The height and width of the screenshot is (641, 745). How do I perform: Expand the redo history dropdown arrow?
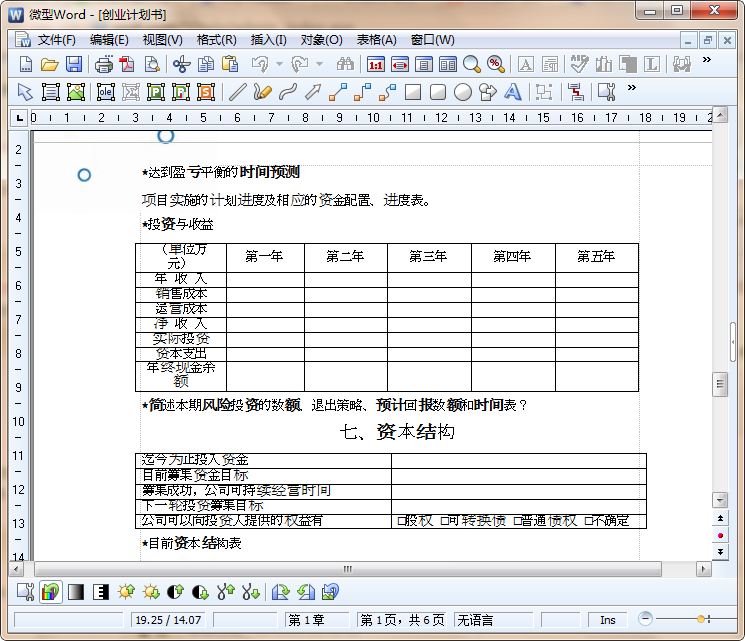pos(319,64)
